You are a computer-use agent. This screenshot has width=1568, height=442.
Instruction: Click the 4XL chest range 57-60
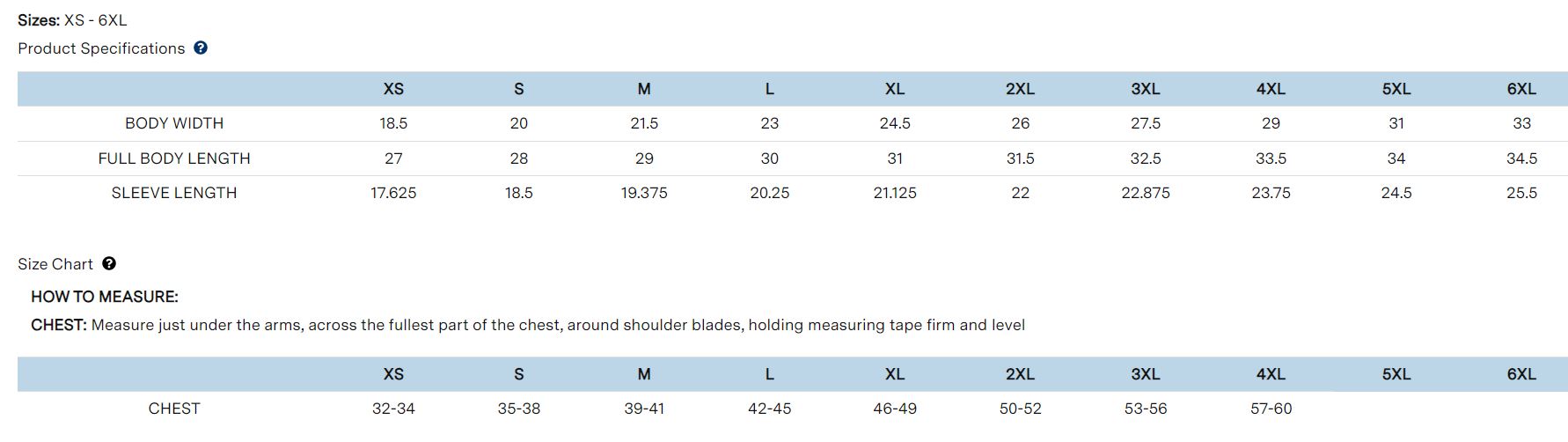(1271, 409)
